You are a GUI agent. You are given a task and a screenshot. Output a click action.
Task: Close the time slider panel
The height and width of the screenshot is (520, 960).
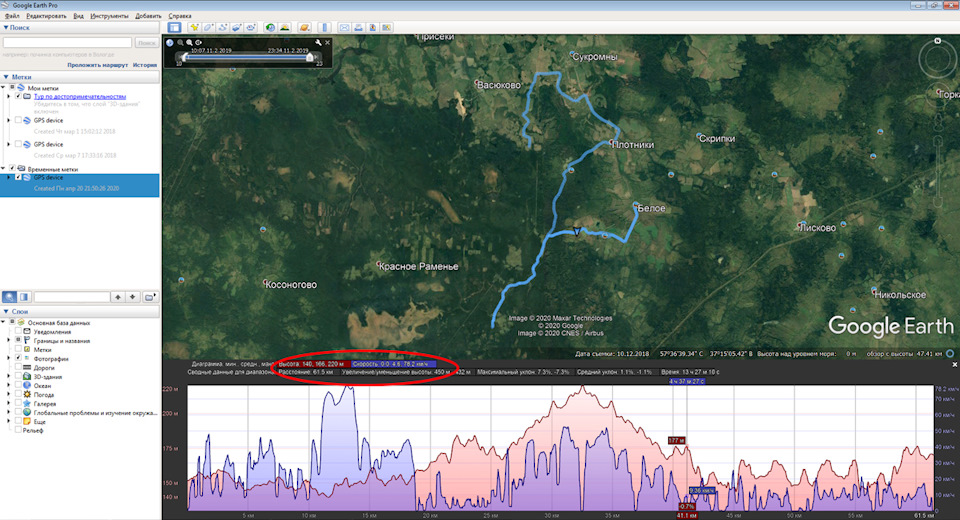point(328,42)
